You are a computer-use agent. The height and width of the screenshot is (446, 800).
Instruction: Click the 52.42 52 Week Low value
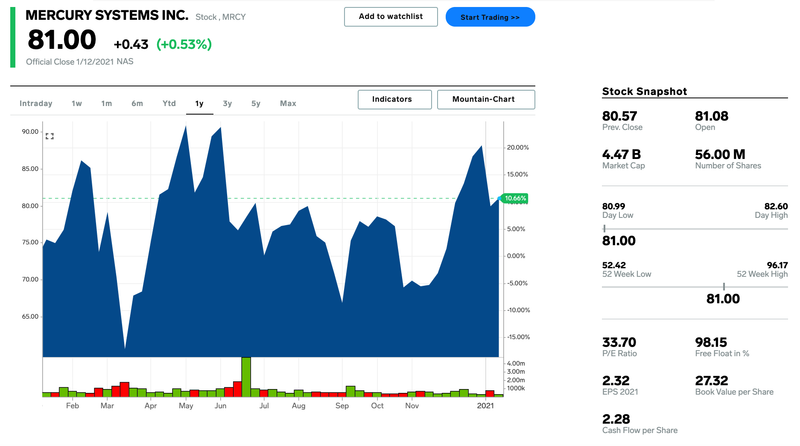click(x=614, y=265)
